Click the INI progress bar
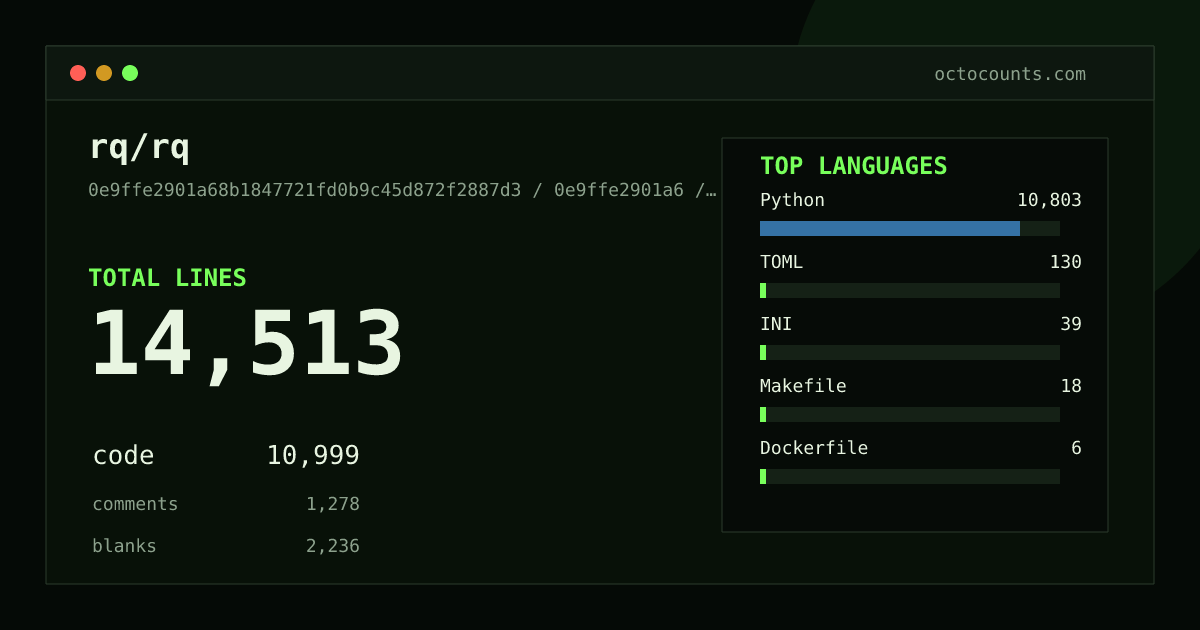 tap(910, 352)
